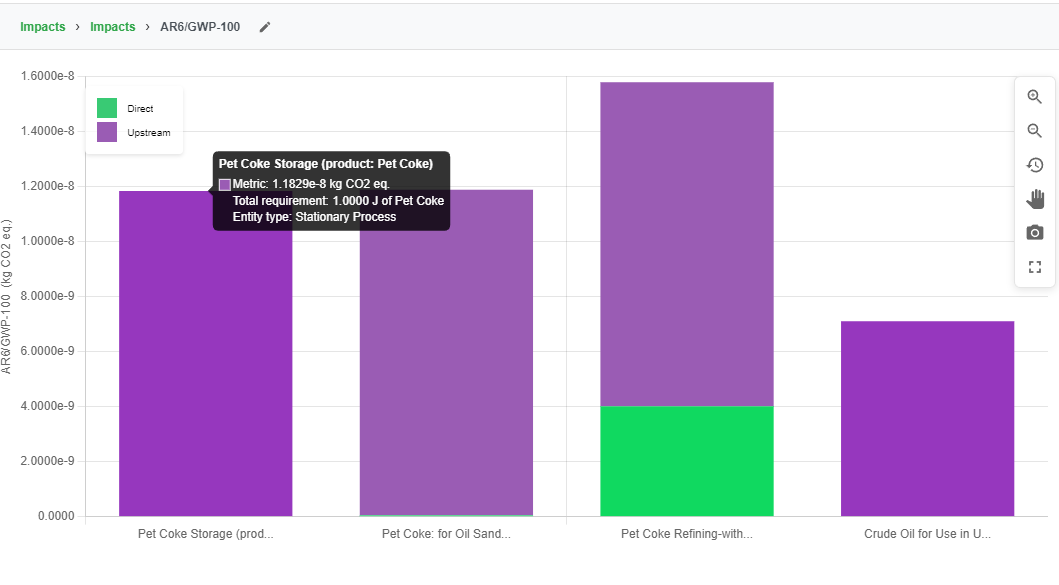Click the 1.6000e-8 y-axis value
The height and width of the screenshot is (585, 1059).
pos(47,76)
